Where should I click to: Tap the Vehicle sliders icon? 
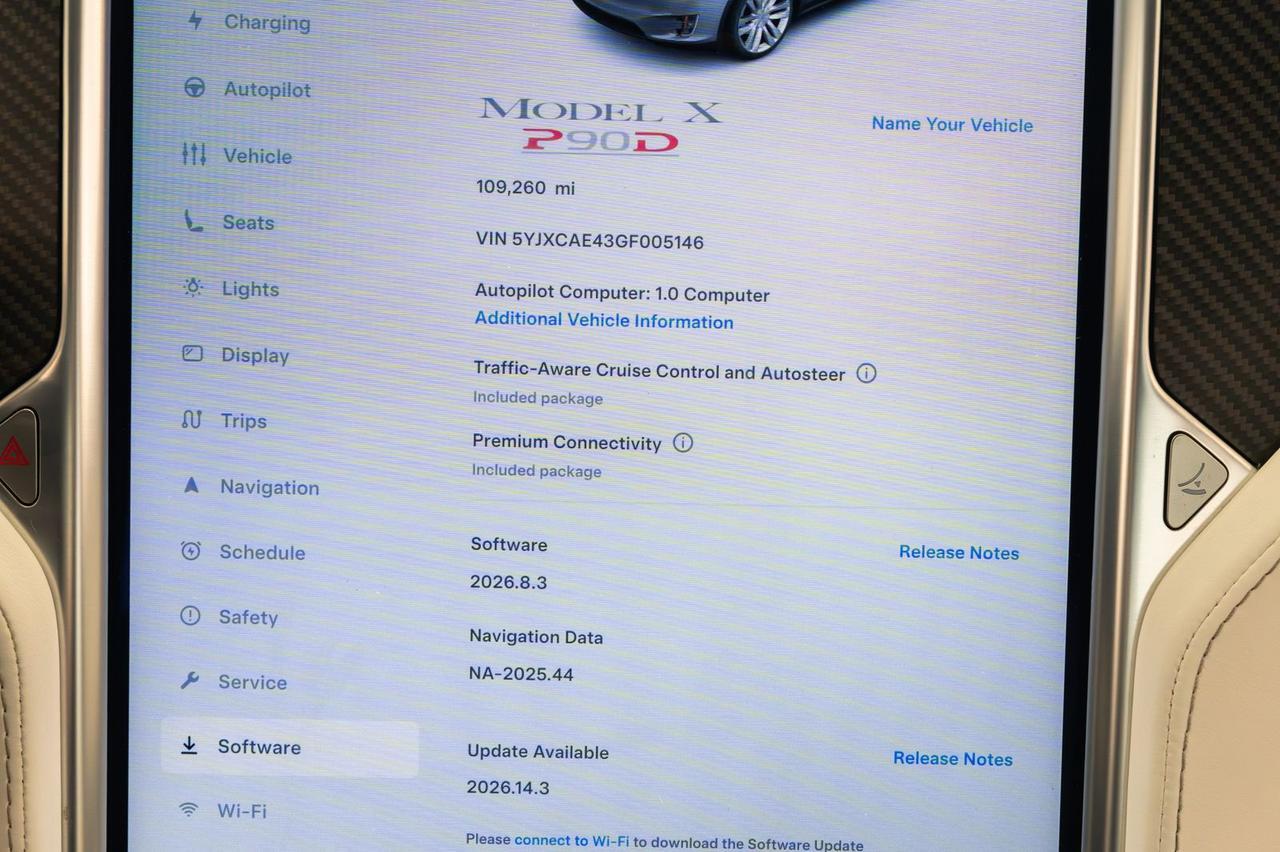click(194, 154)
